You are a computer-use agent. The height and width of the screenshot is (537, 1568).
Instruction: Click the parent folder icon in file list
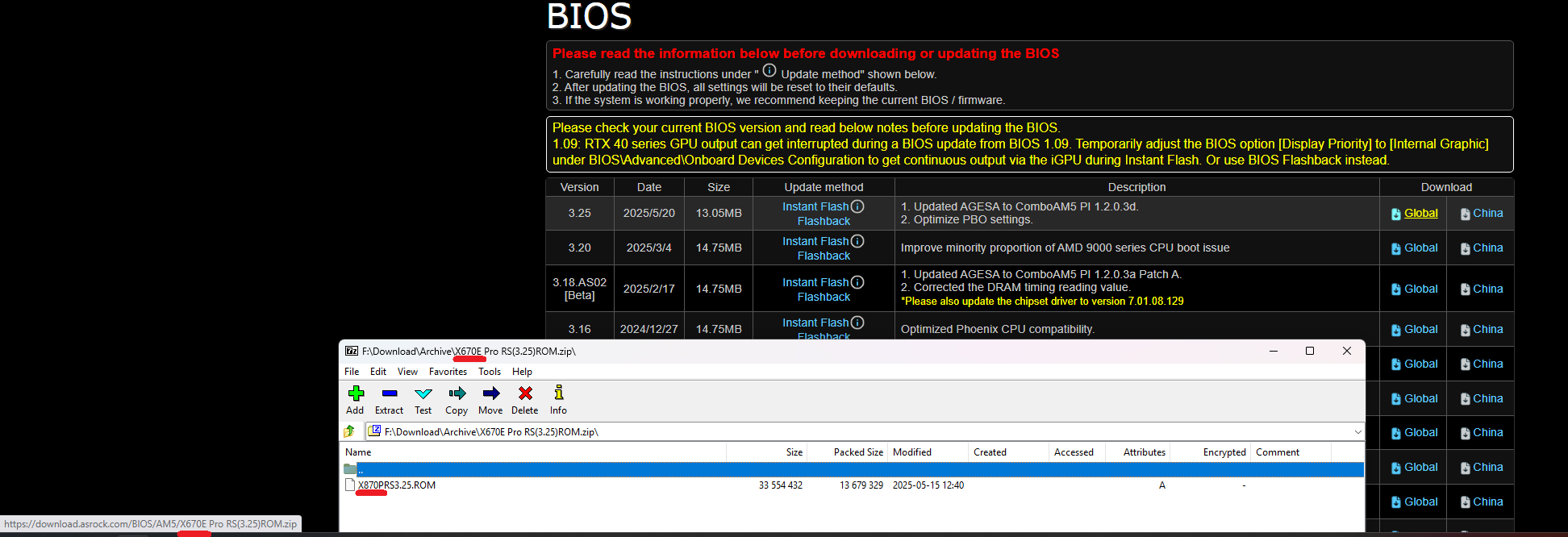point(350,469)
